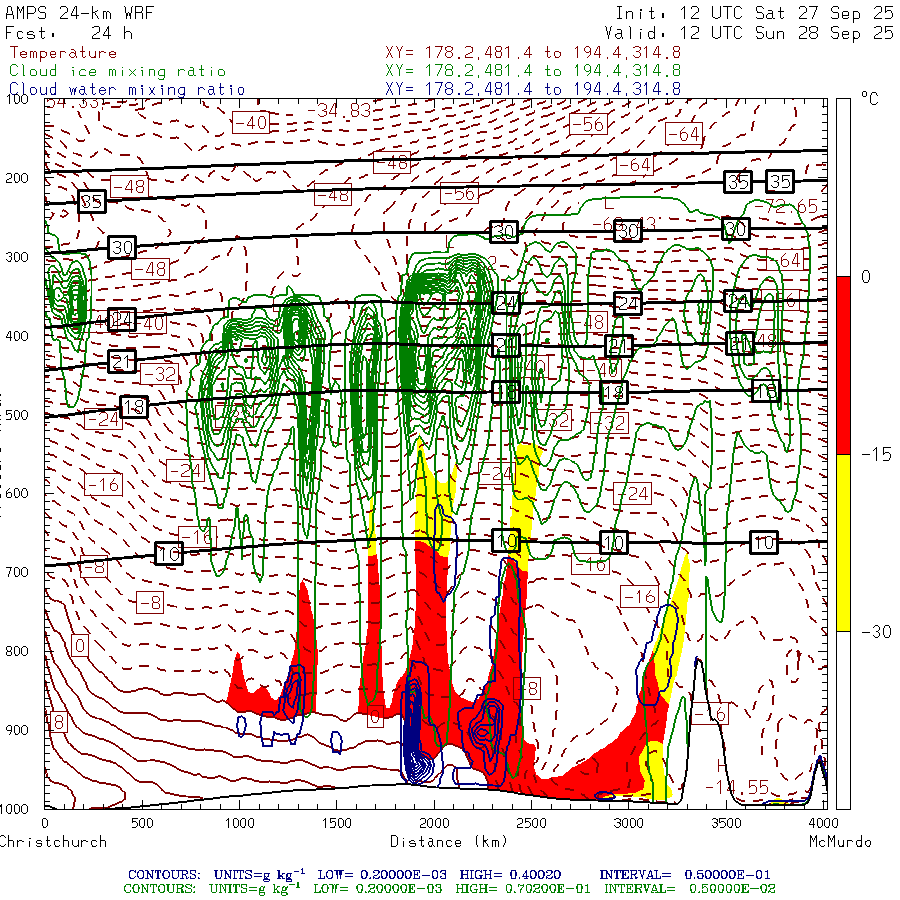Click the colorbar tick label "-30"
Screen dimensions: 900x900
tap(875, 632)
